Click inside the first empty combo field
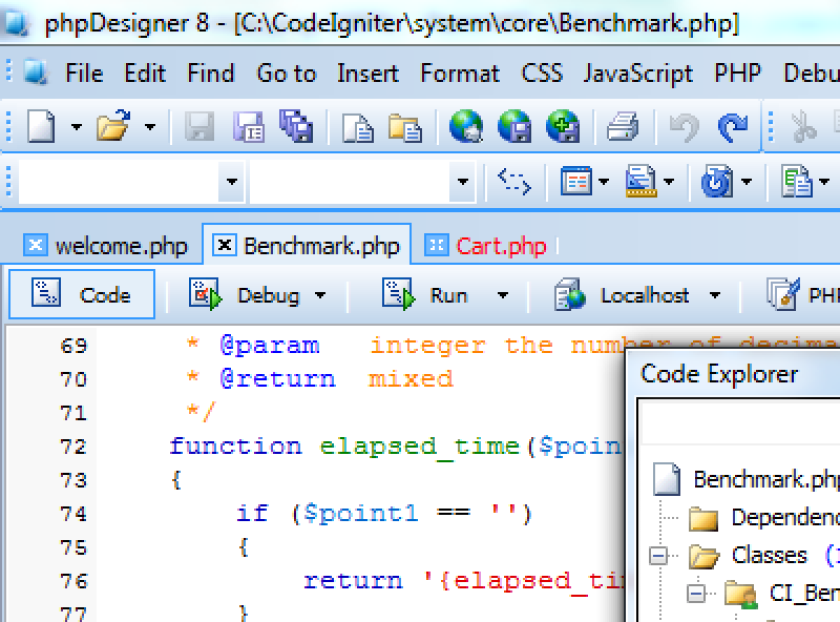The height and width of the screenshot is (622, 840). (x=119, y=182)
